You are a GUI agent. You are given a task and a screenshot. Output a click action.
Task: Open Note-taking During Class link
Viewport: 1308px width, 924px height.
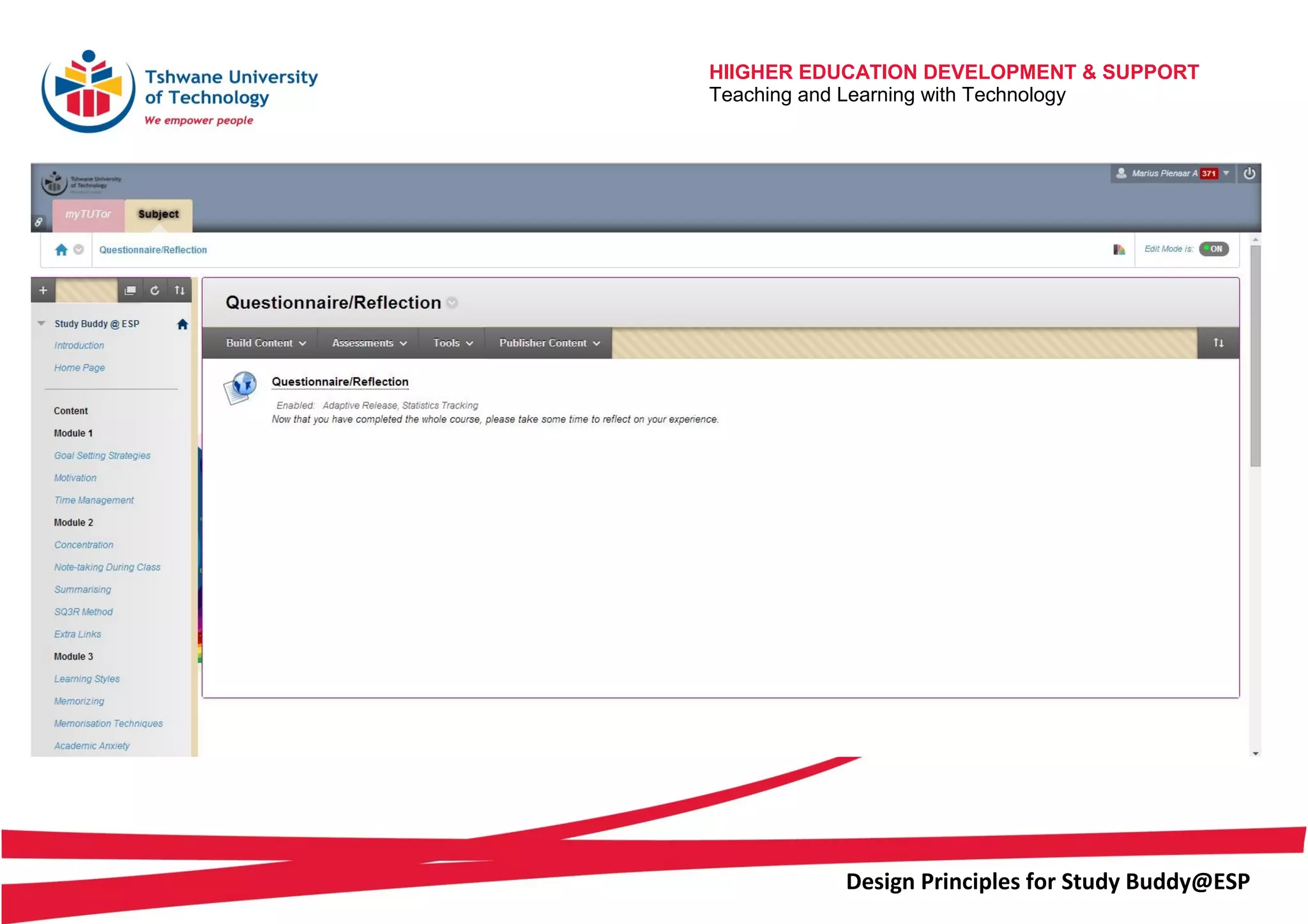[107, 568]
